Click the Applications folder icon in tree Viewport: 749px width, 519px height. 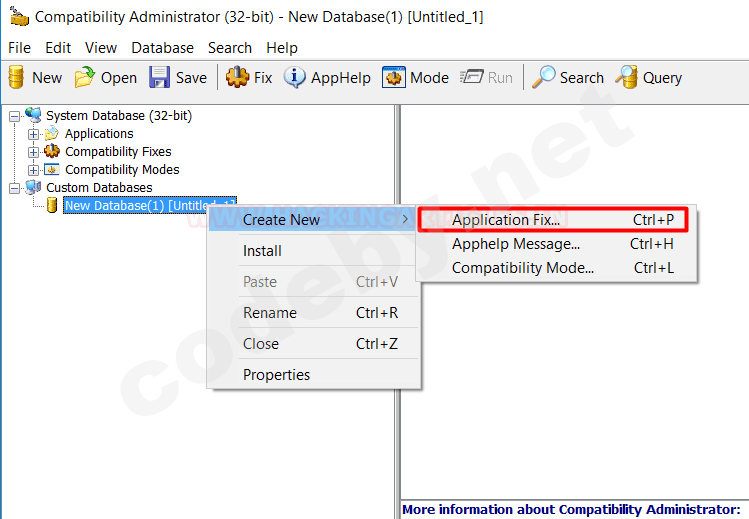coord(52,133)
